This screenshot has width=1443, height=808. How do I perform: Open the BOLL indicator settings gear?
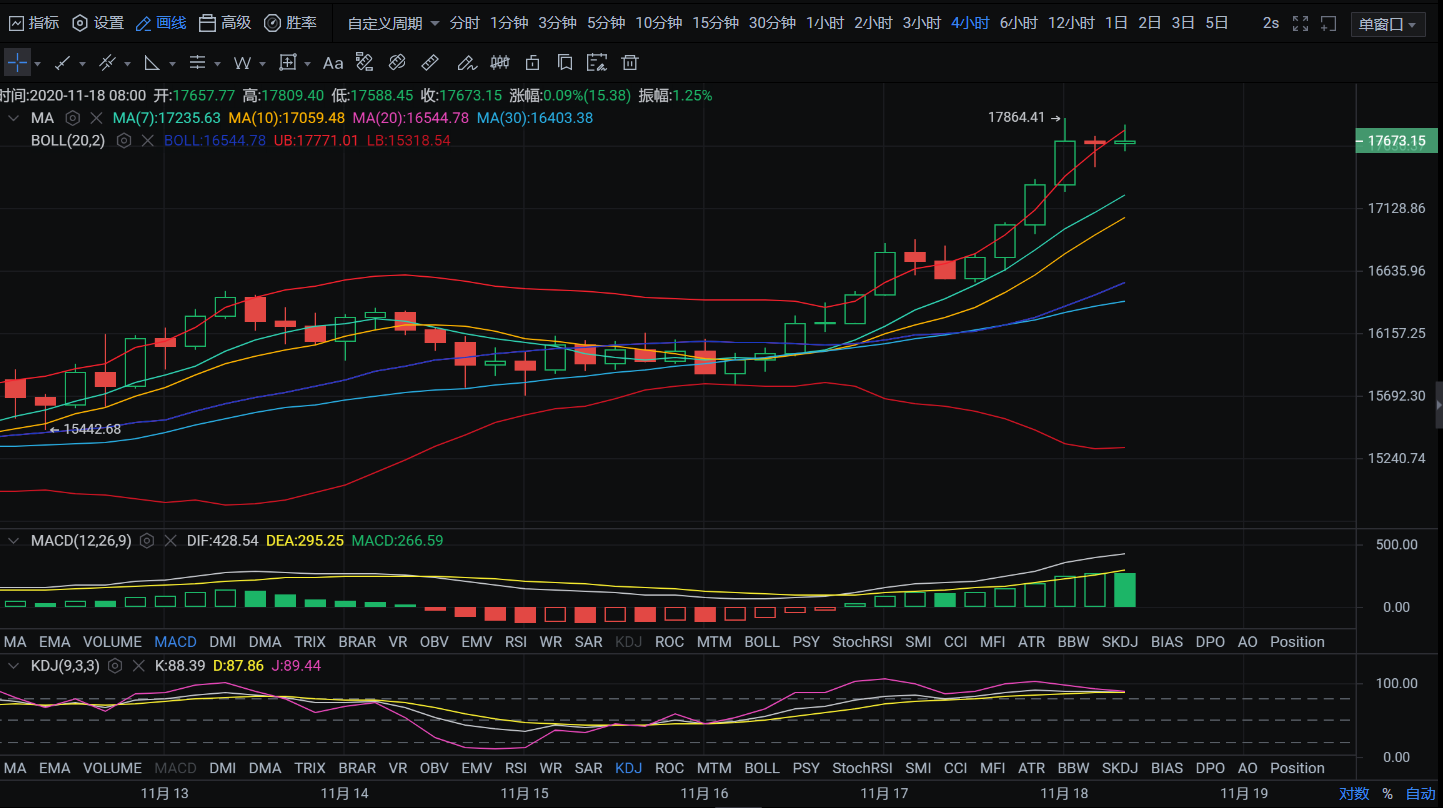[x=124, y=141]
